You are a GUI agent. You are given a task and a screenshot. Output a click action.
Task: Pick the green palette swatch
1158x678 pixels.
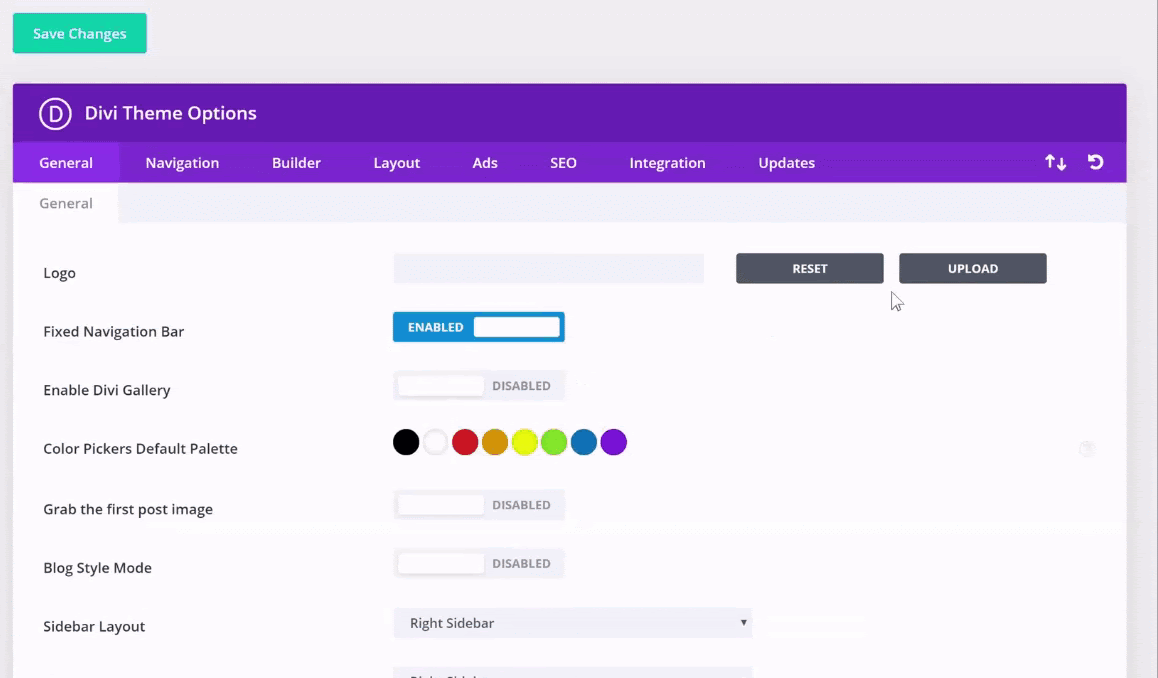point(554,442)
